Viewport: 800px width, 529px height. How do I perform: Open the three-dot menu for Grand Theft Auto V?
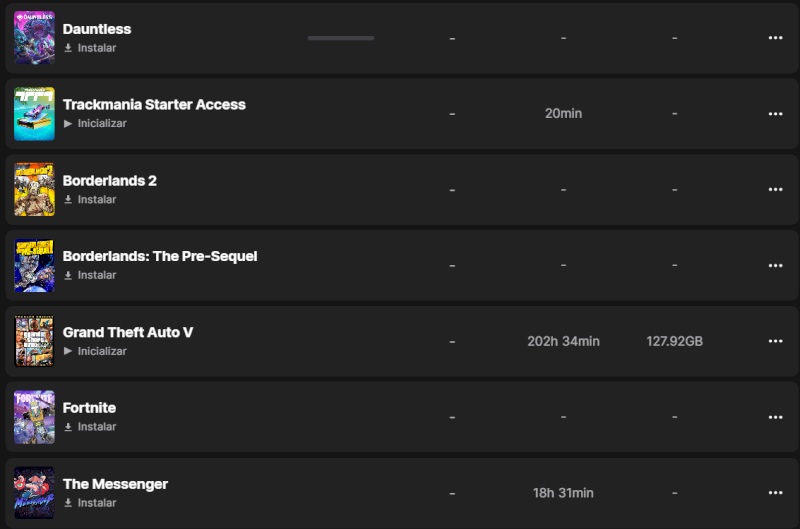click(x=775, y=341)
